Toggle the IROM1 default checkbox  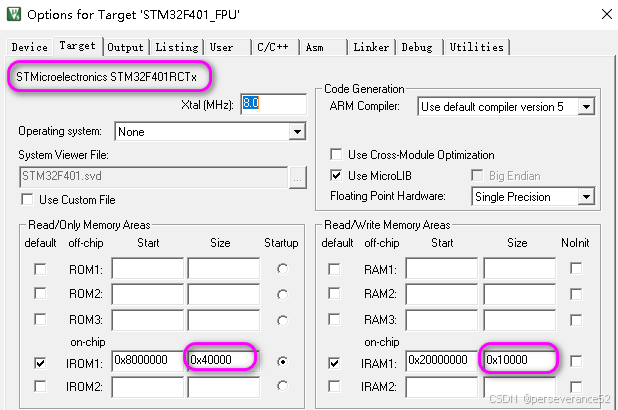click(40, 363)
